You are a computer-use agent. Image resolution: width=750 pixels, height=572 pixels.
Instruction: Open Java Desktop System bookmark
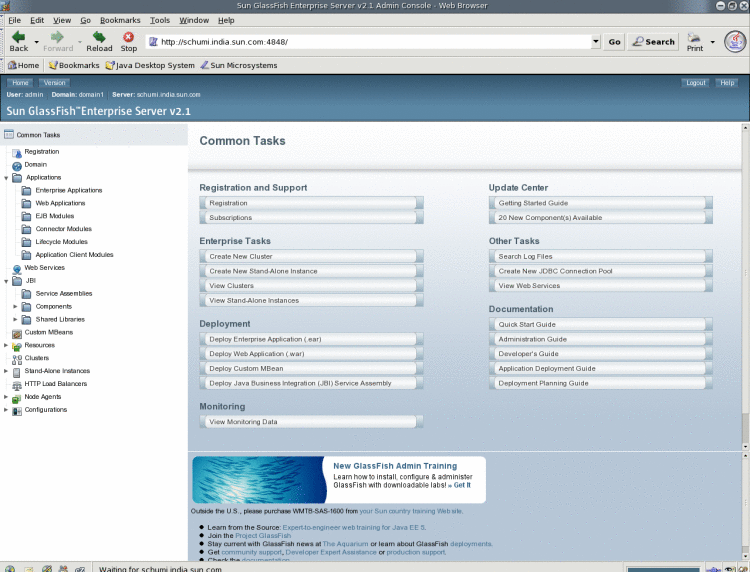150,65
